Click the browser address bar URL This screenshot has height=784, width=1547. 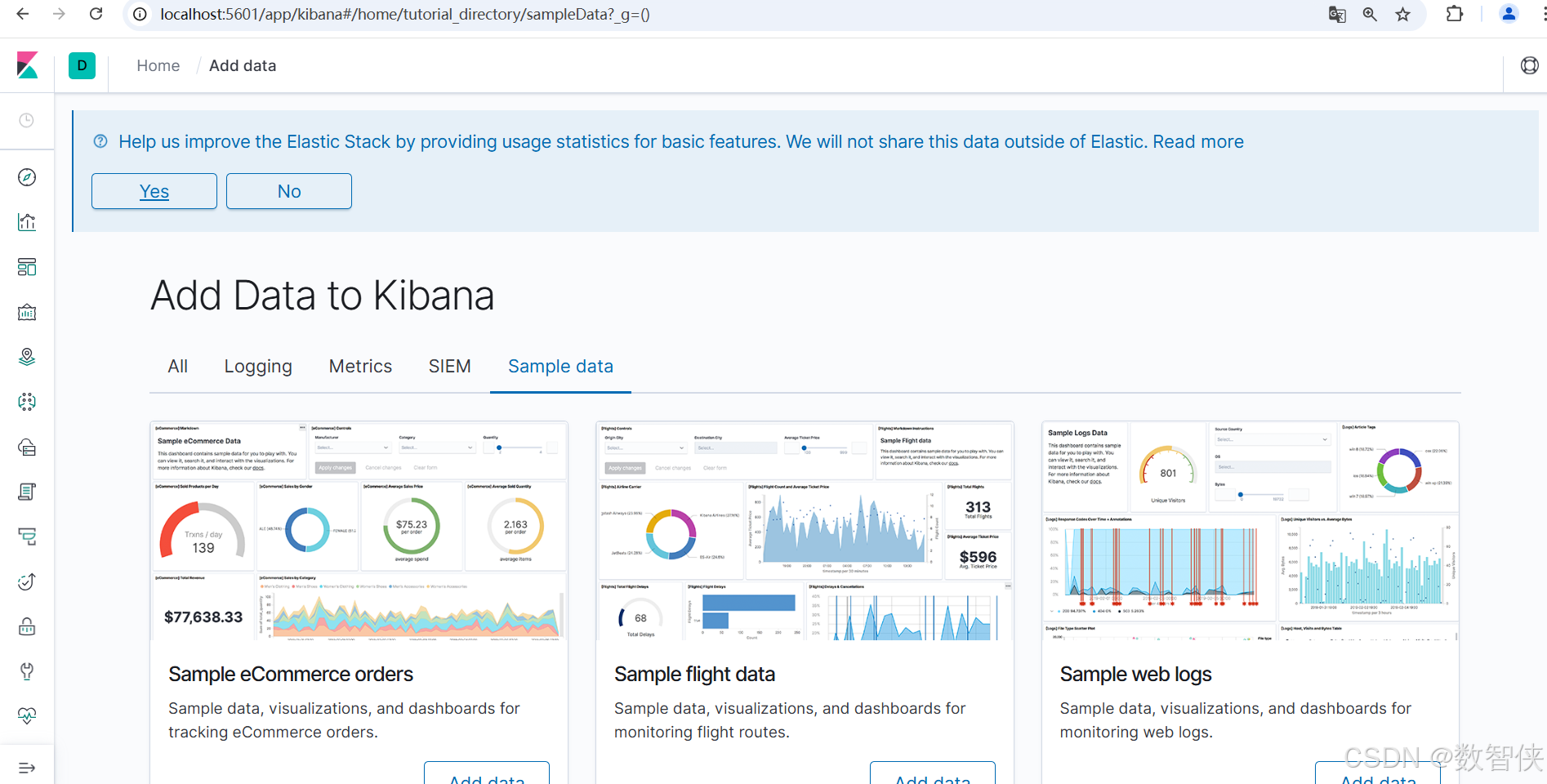pos(405,15)
